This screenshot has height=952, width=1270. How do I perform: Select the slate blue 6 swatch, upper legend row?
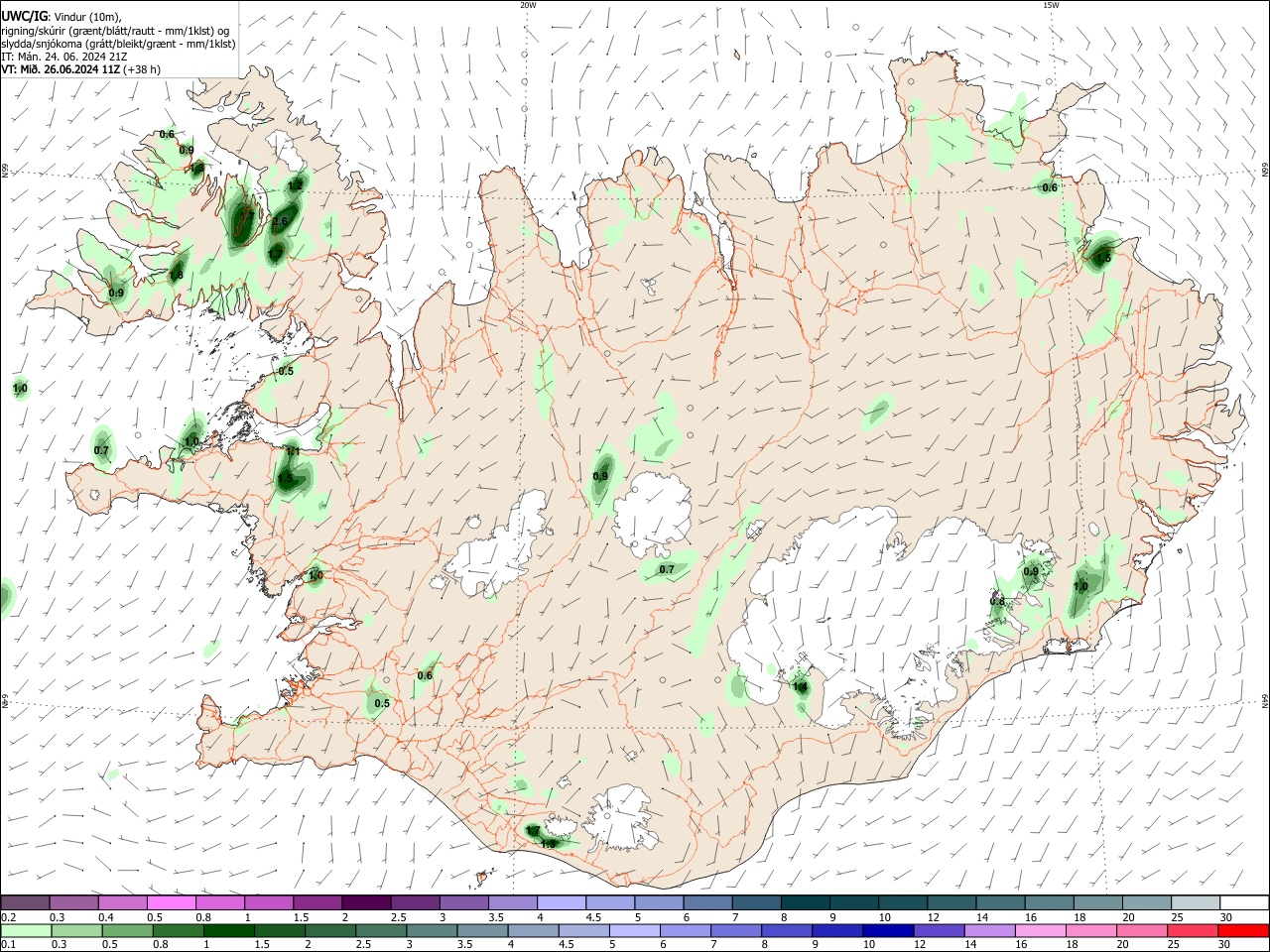coord(708,903)
